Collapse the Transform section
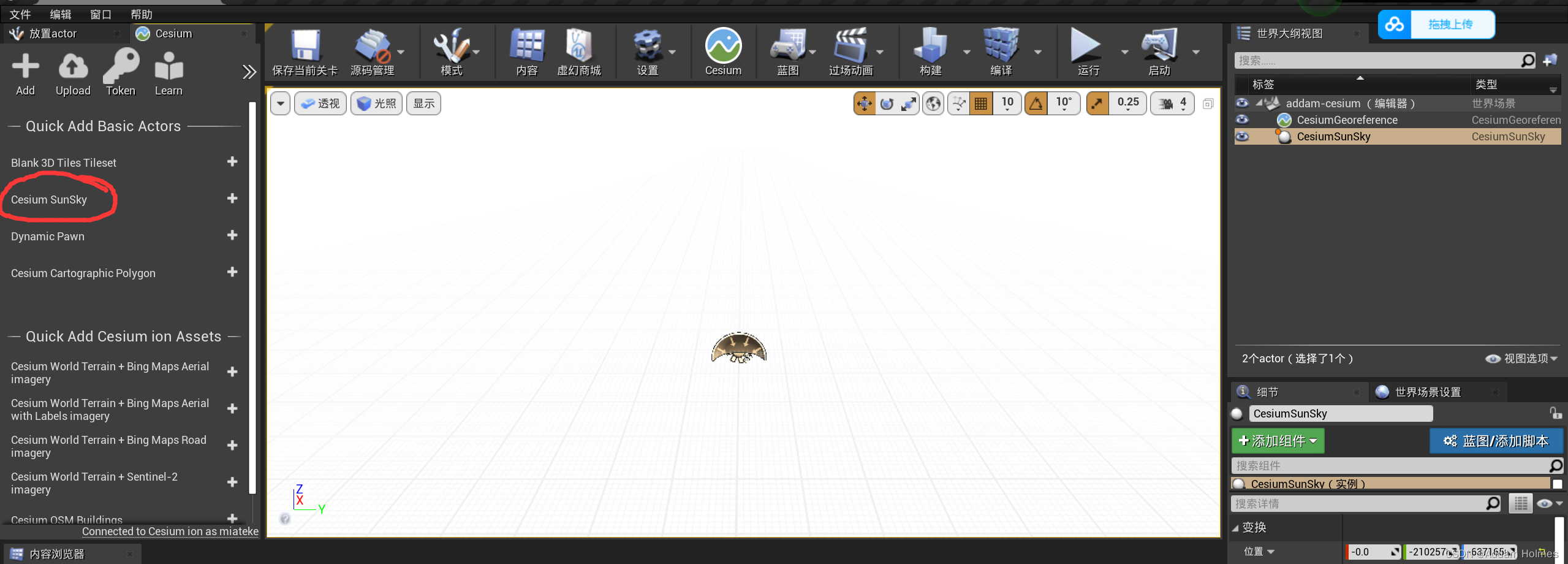This screenshot has width=1568, height=564. tap(1236, 527)
